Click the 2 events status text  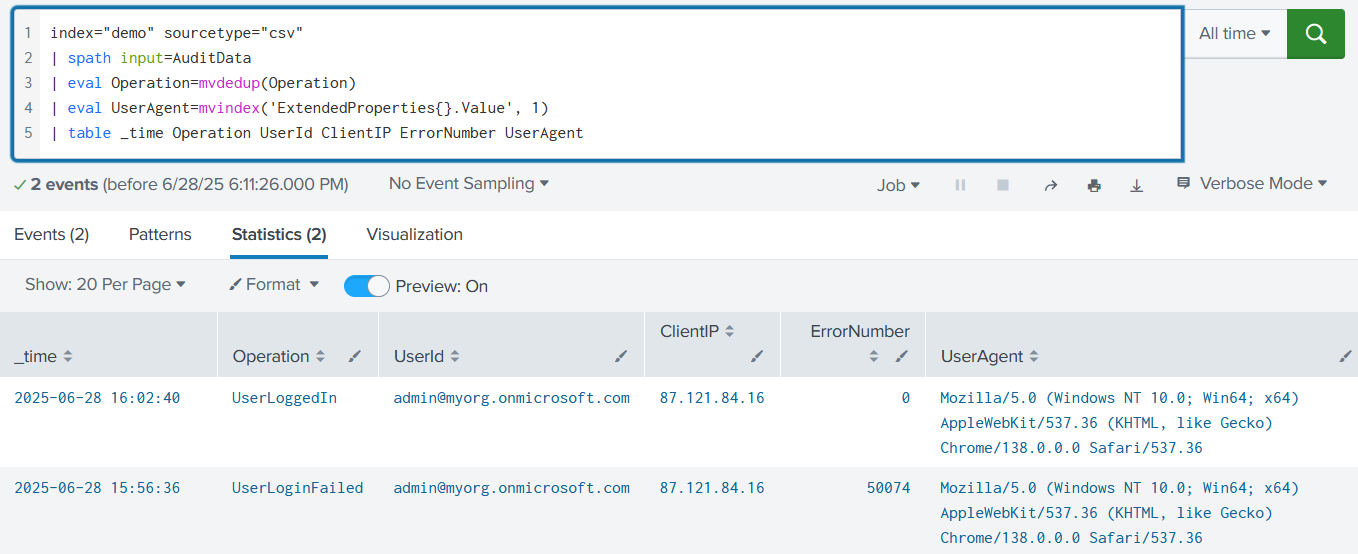click(x=64, y=184)
